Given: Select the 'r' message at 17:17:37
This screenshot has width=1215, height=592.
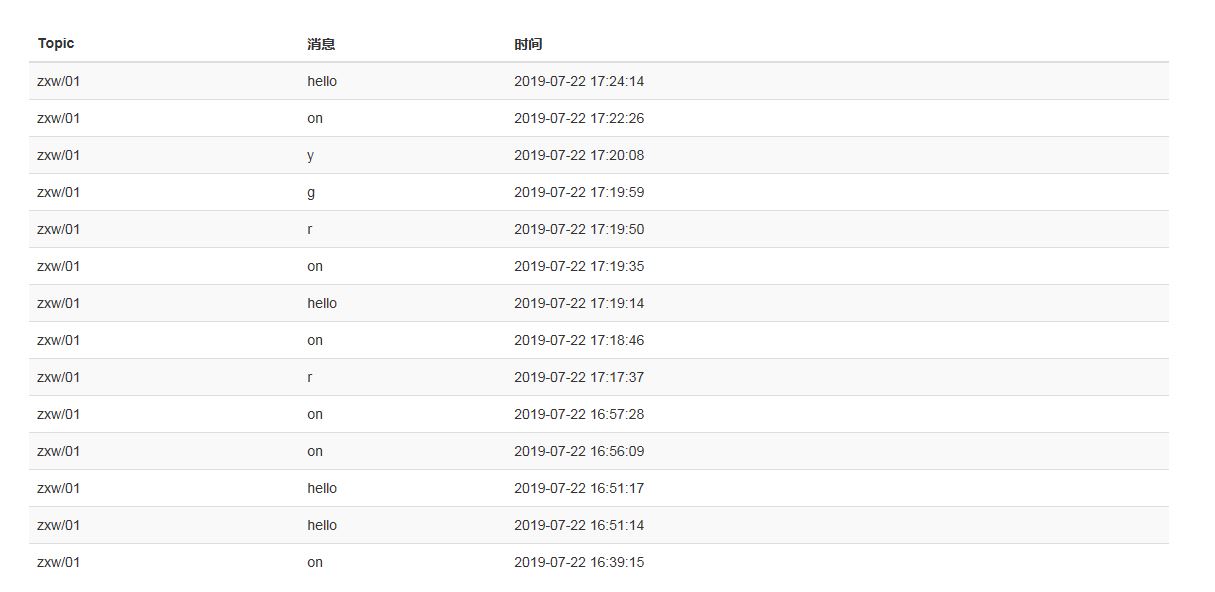Looking at the screenshot, I should click(310, 377).
